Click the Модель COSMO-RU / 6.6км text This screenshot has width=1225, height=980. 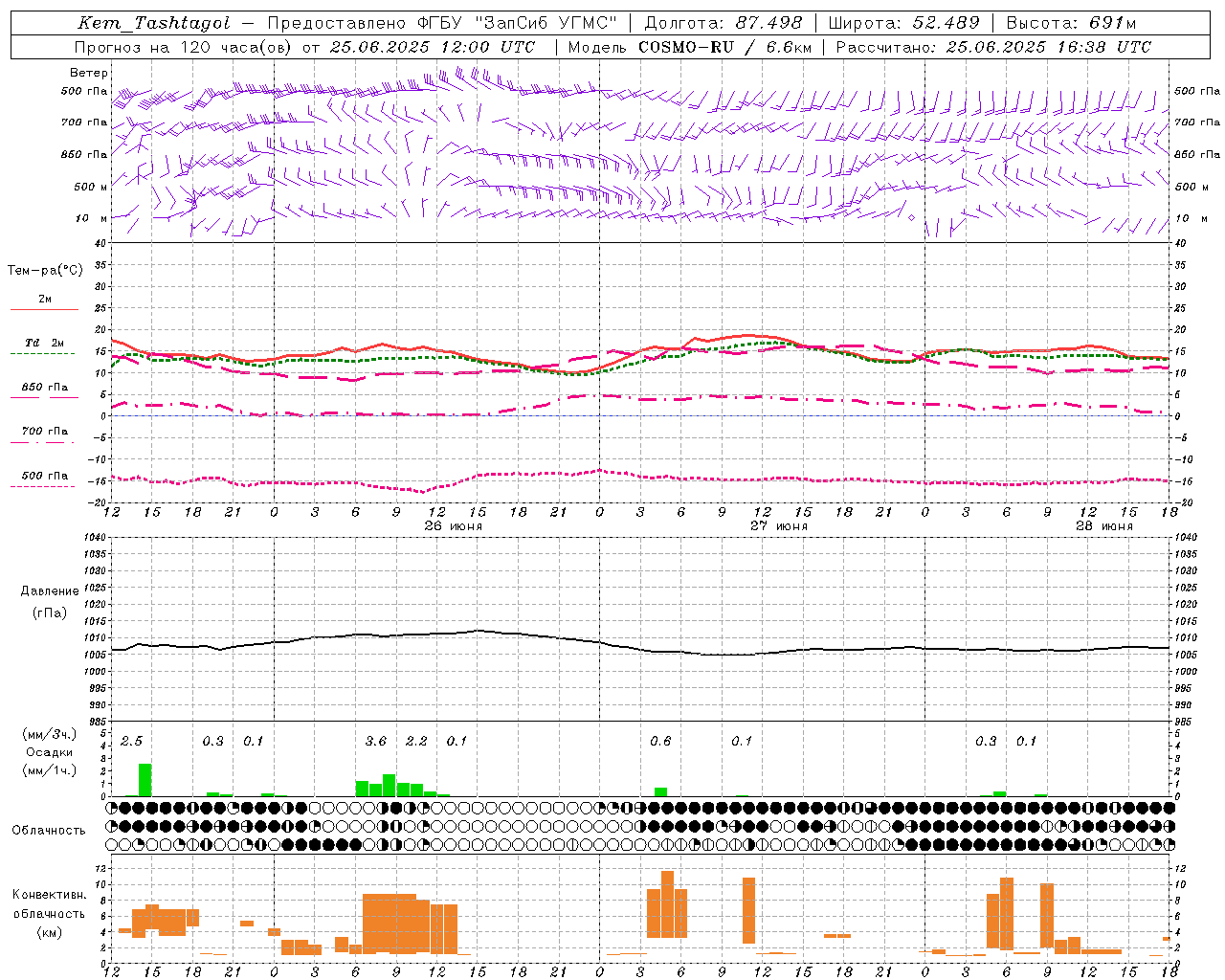tap(690, 47)
